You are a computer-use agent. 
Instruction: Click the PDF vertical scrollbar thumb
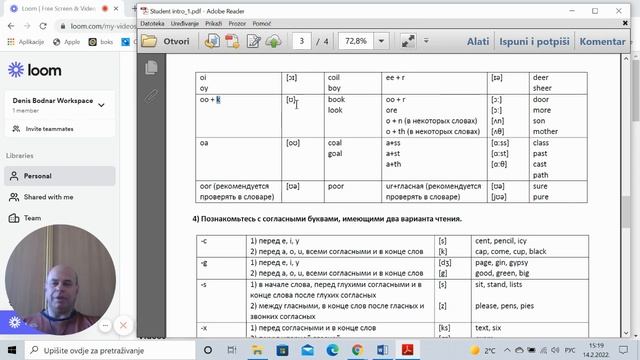[626, 212]
